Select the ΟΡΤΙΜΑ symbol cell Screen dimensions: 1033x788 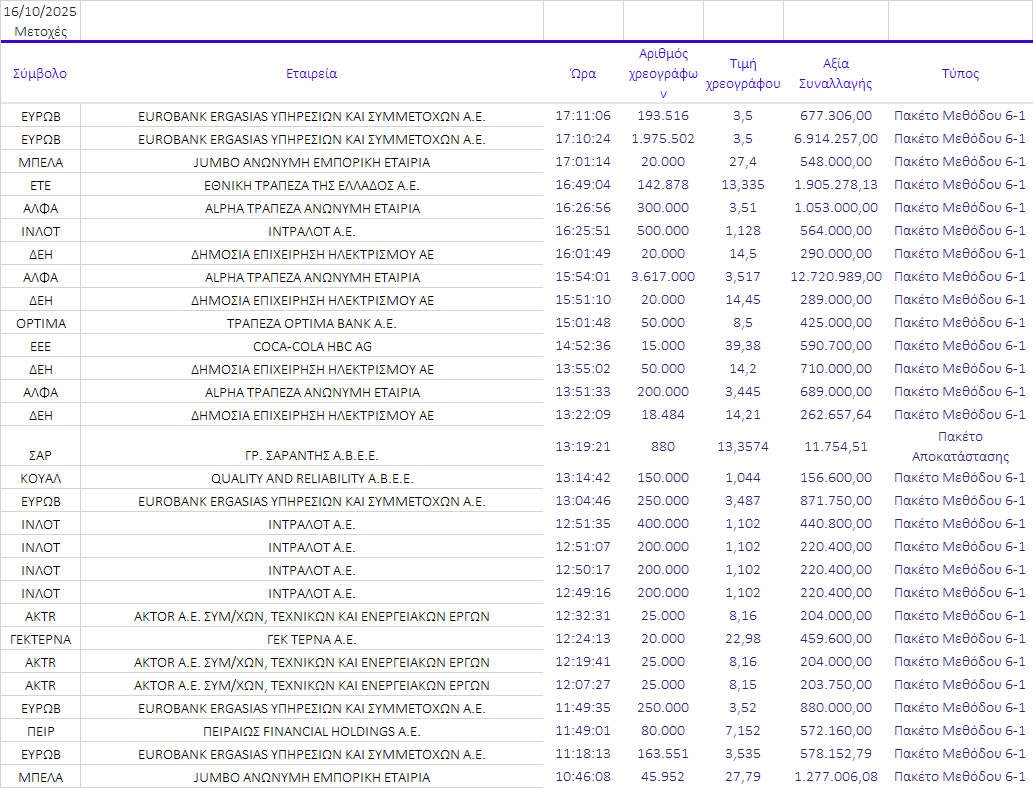point(40,323)
